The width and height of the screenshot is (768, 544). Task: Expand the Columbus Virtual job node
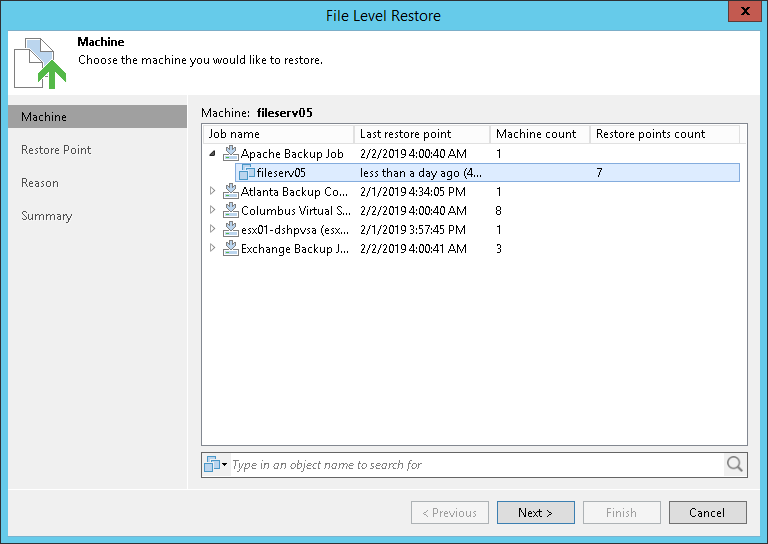[x=212, y=211]
